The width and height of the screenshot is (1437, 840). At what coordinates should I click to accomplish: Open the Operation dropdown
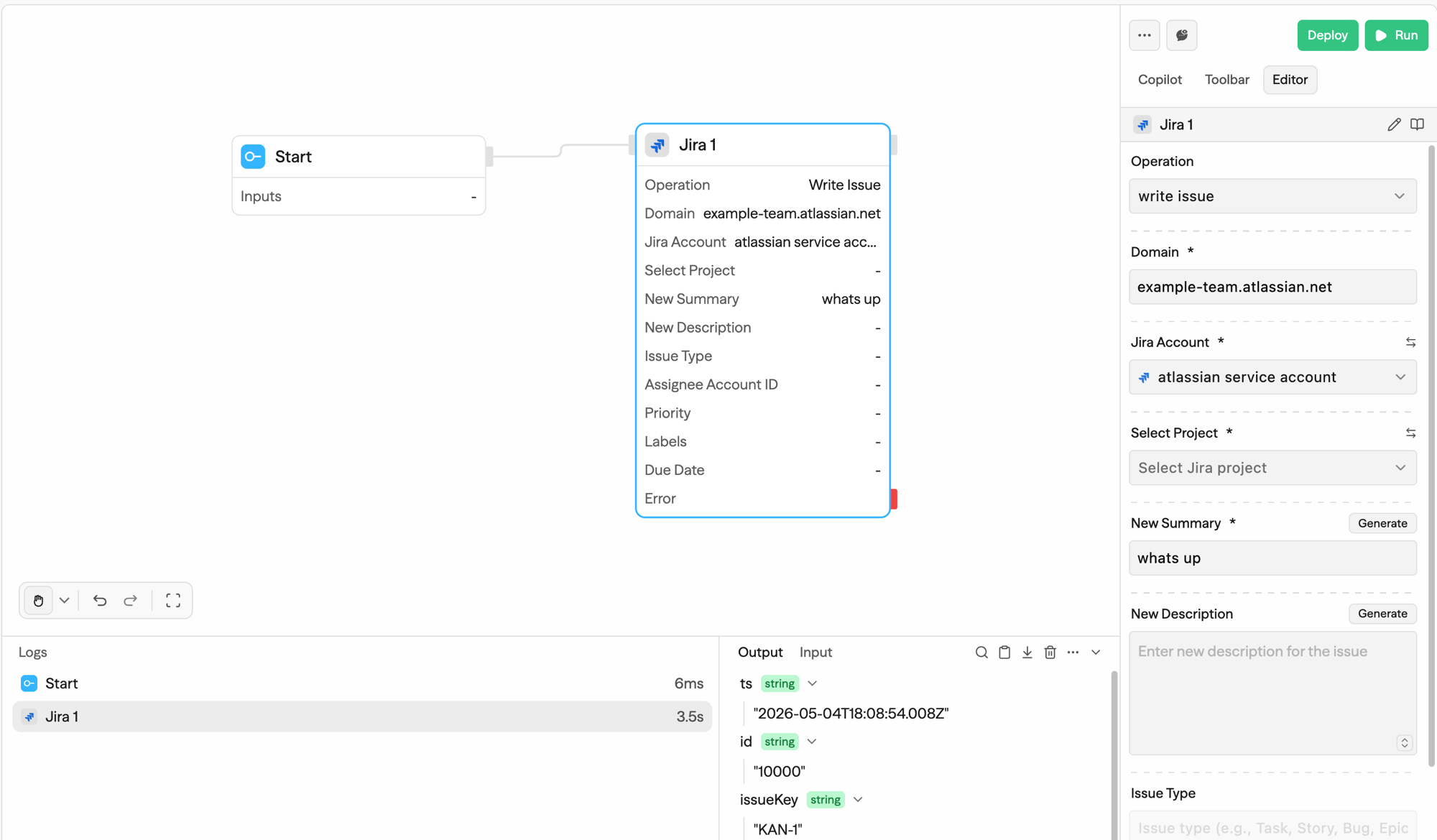pos(1272,196)
